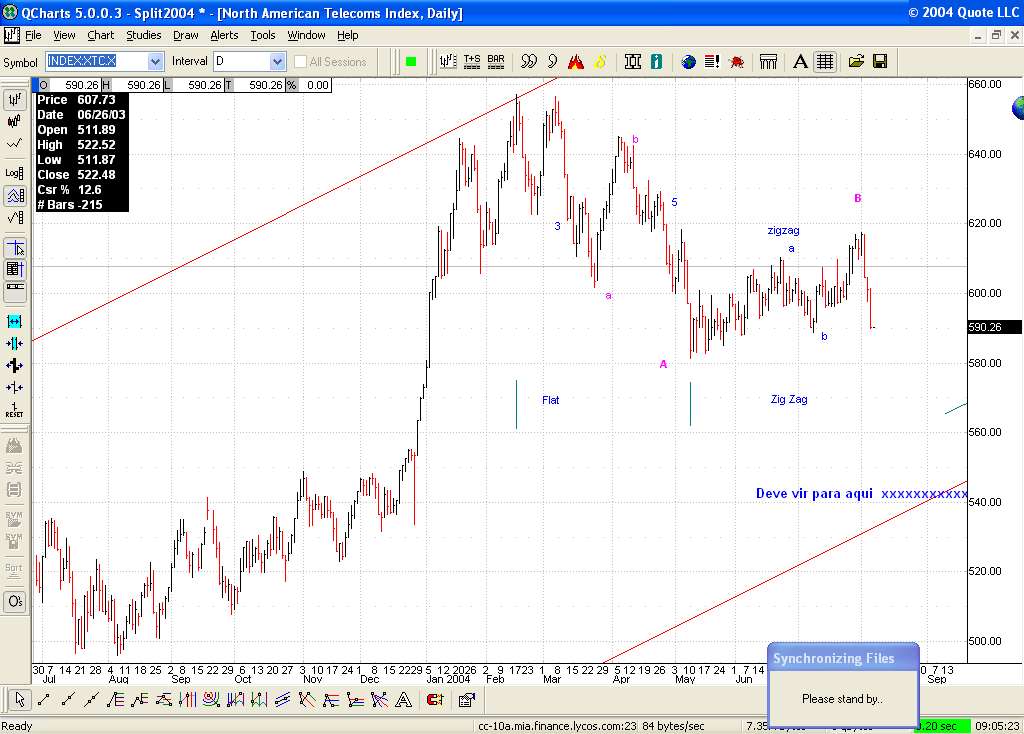Image resolution: width=1024 pixels, height=734 pixels.
Task: Open the globe web browser icon
Action: coord(687,61)
